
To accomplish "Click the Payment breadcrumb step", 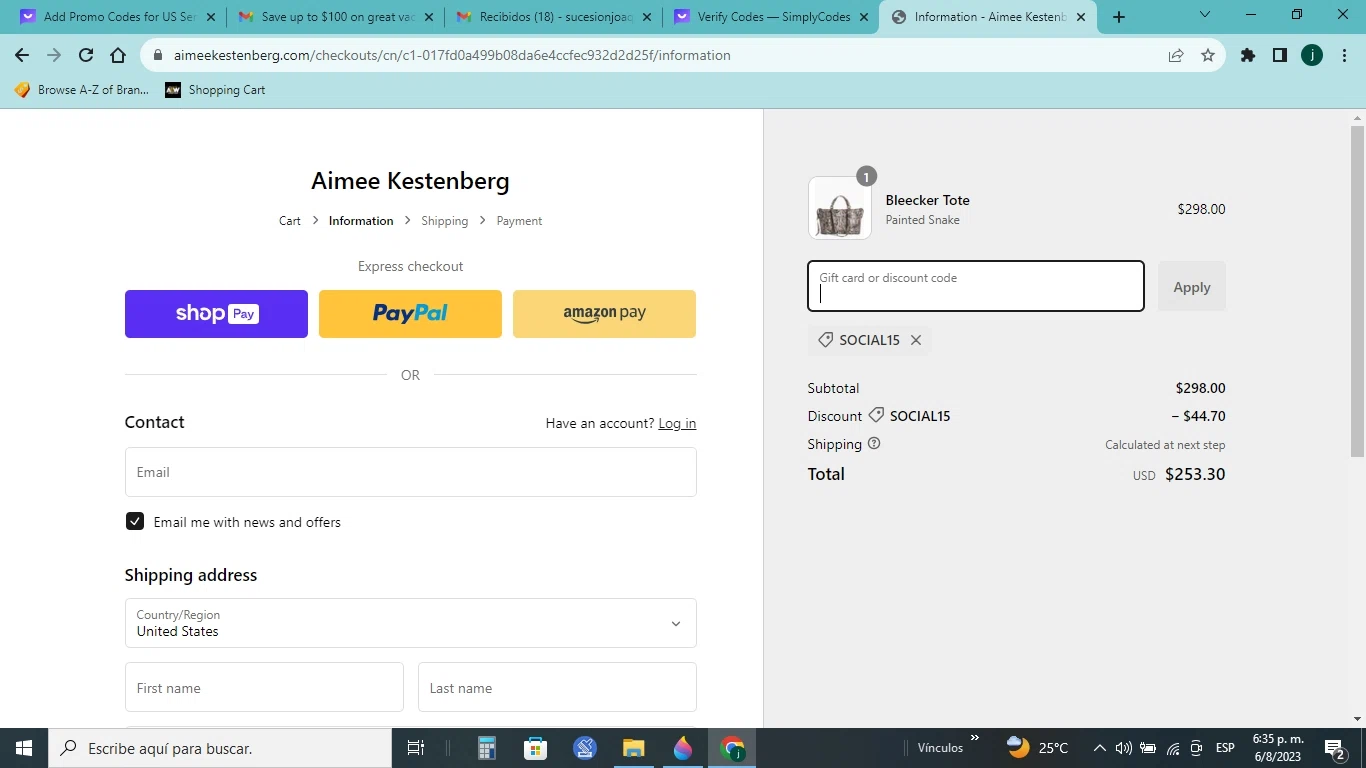I will click(x=519, y=221).
